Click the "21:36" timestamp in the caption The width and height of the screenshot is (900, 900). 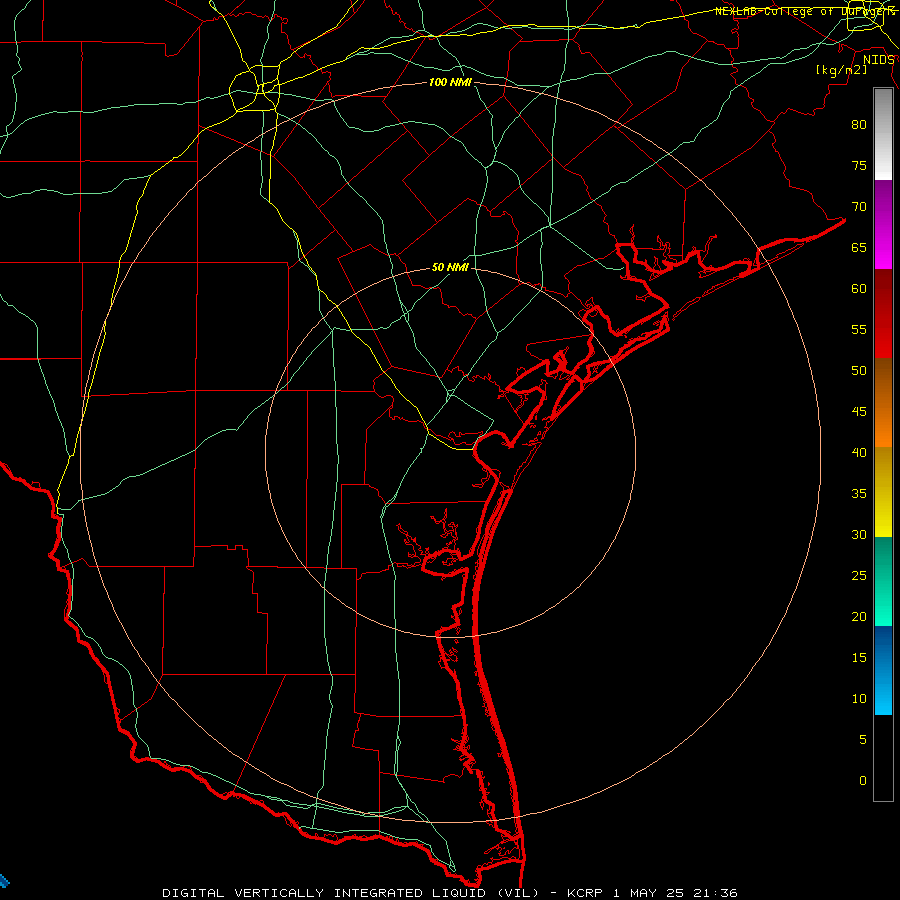pyautogui.click(x=717, y=893)
